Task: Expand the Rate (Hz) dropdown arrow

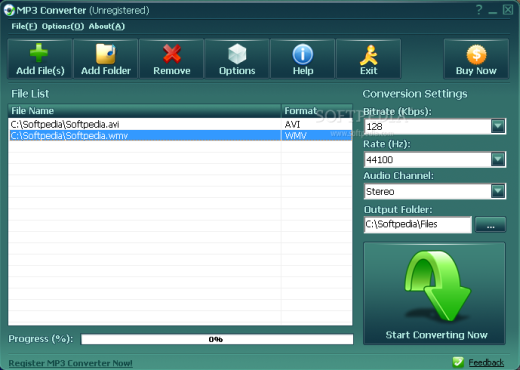Action: (x=498, y=159)
